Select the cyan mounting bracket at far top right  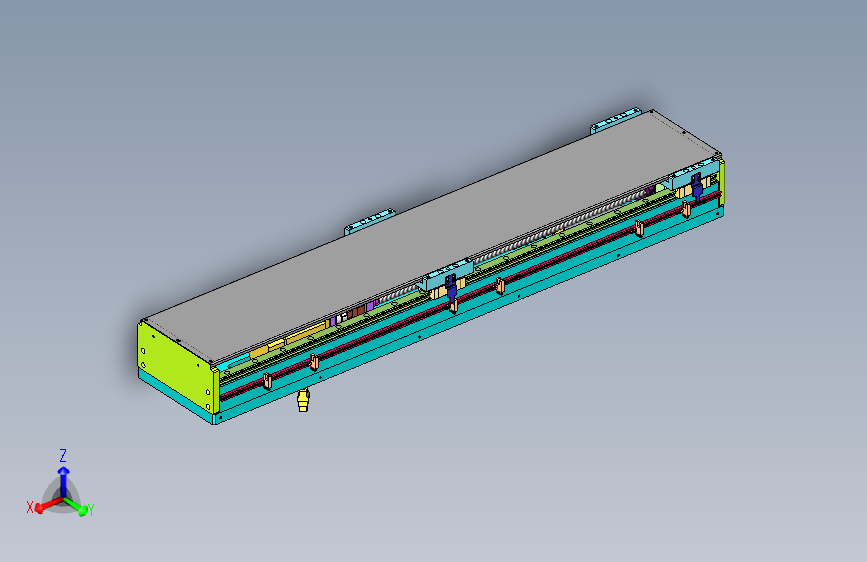coord(615,120)
